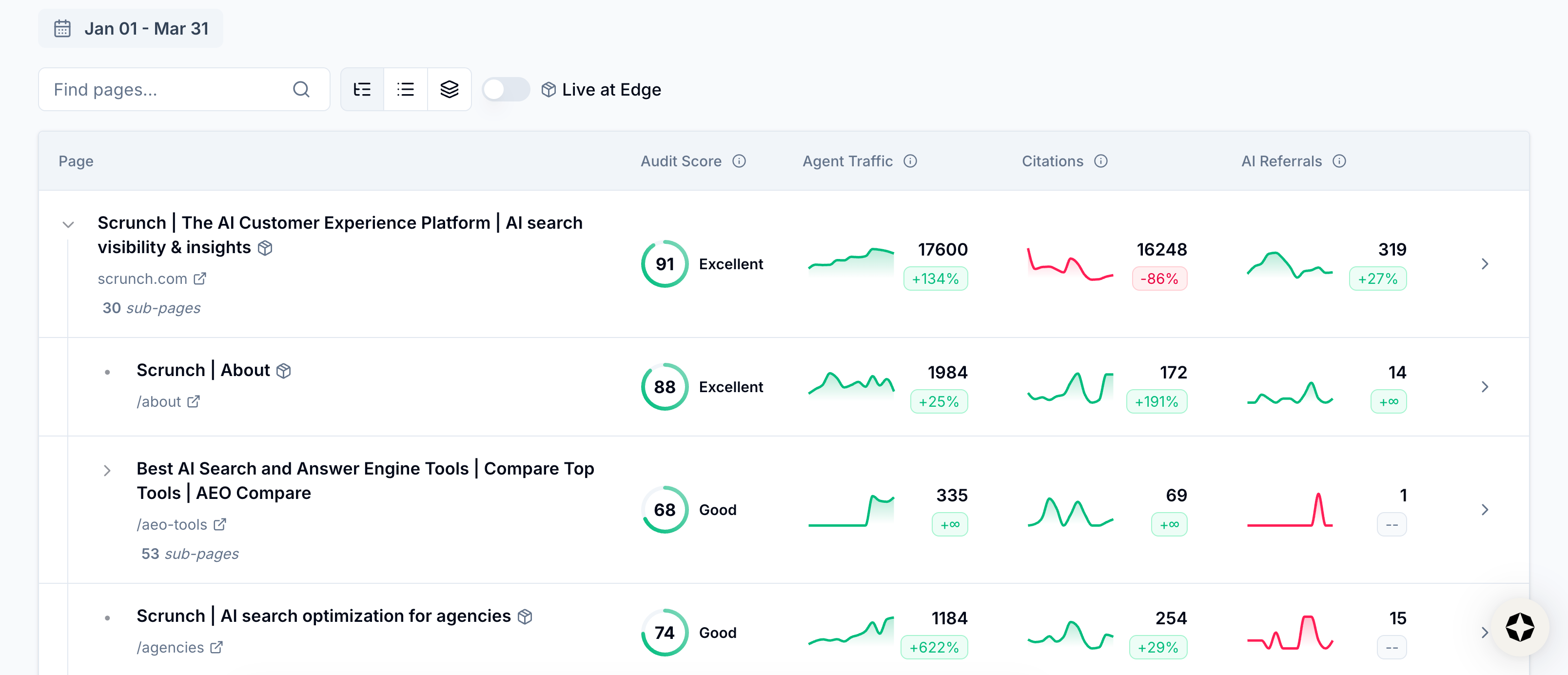Open details arrow for the aeo-tools row

1485,510
